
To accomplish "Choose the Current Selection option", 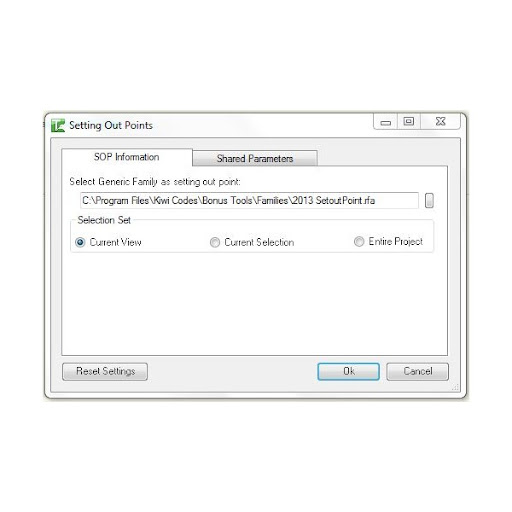I will click(215, 242).
